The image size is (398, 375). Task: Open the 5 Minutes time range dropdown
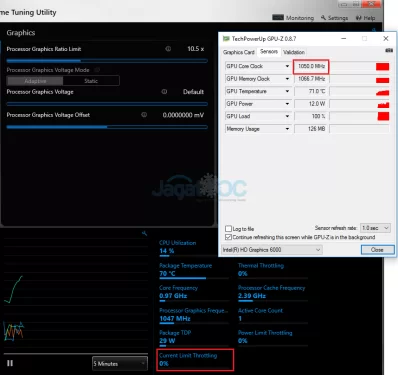tap(120, 363)
